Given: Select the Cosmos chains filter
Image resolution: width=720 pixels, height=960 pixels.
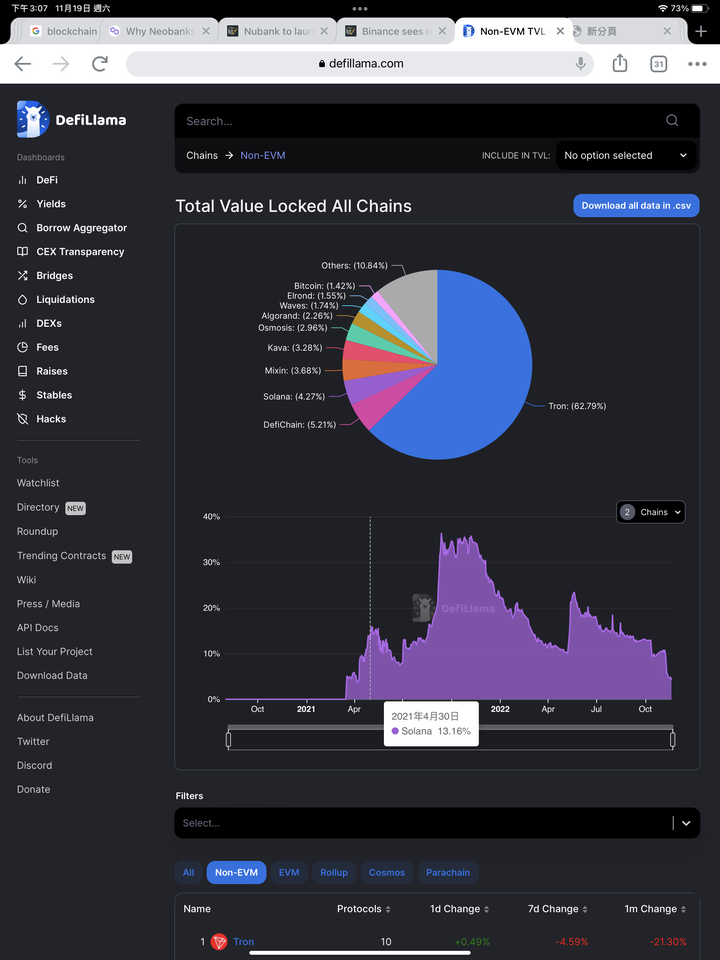Looking at the screenshot, I should coord(387,872).
